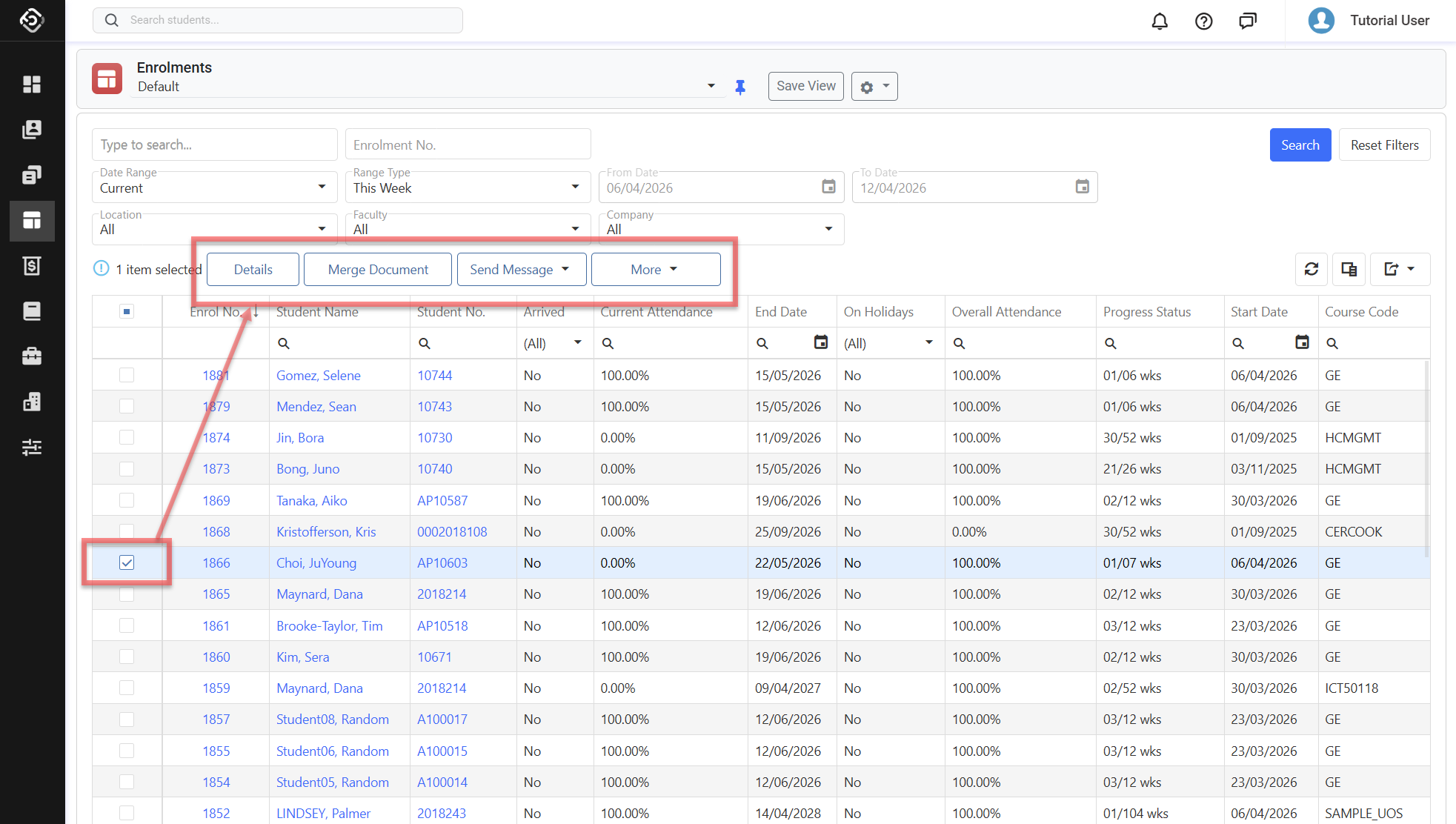Expand the Send Message dropdown button
The height and width of the screenshot is (824, 1456).
(521, 269)
